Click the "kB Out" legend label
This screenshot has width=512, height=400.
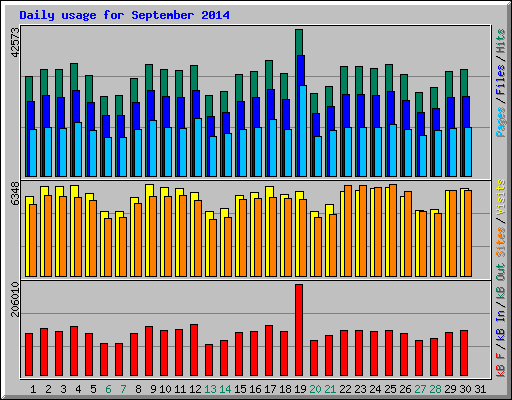pos(501,281)
